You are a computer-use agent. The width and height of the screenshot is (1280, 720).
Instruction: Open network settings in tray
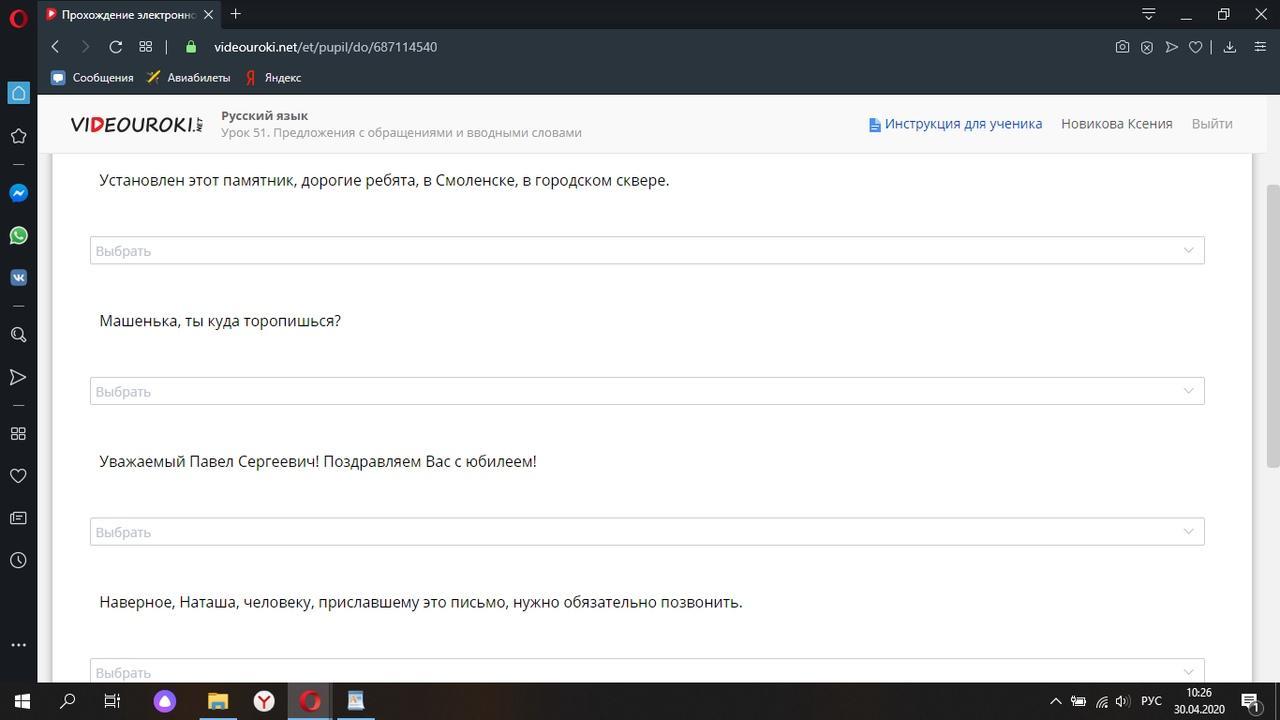point(1101,701)
